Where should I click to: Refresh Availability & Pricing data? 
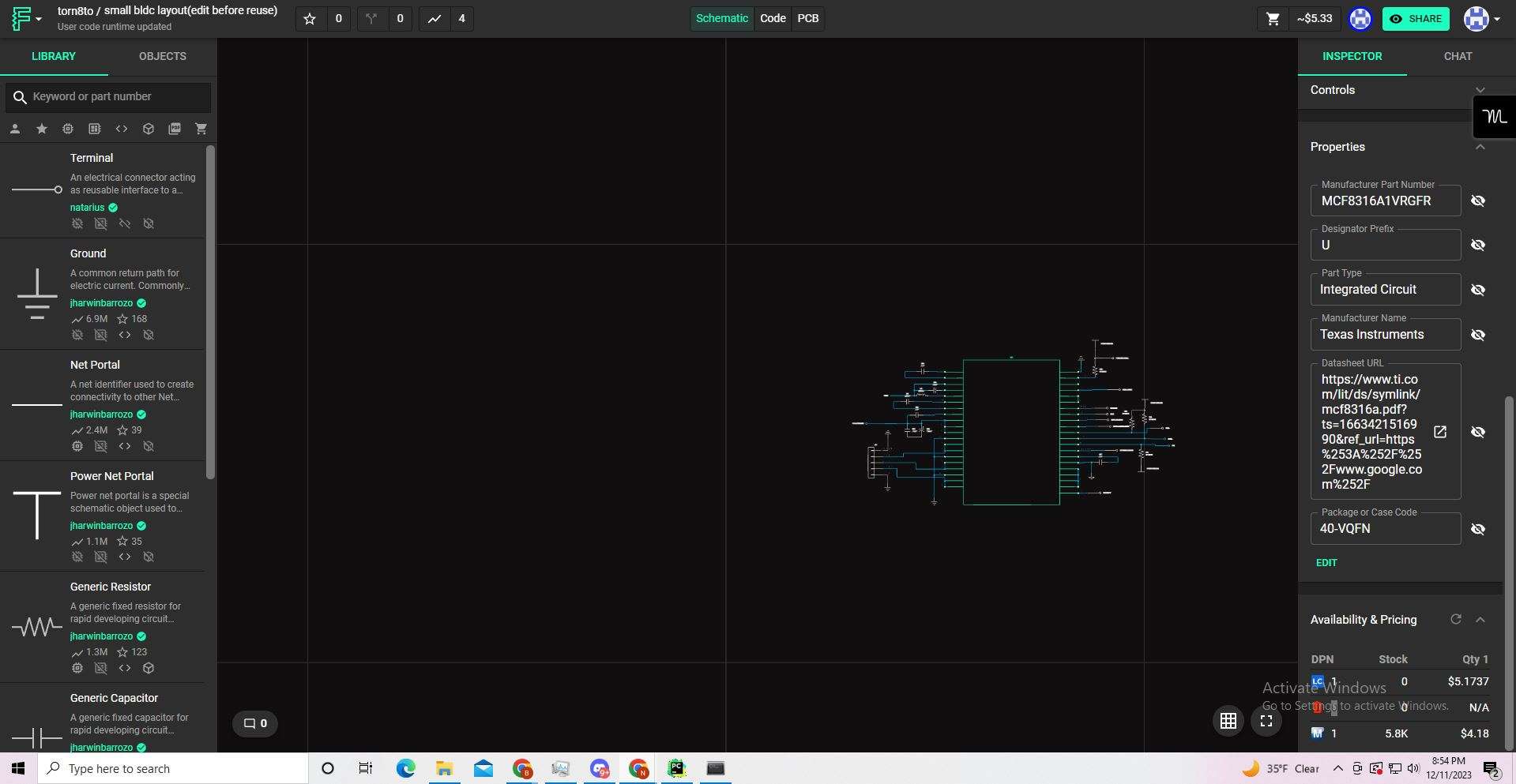1456,619
